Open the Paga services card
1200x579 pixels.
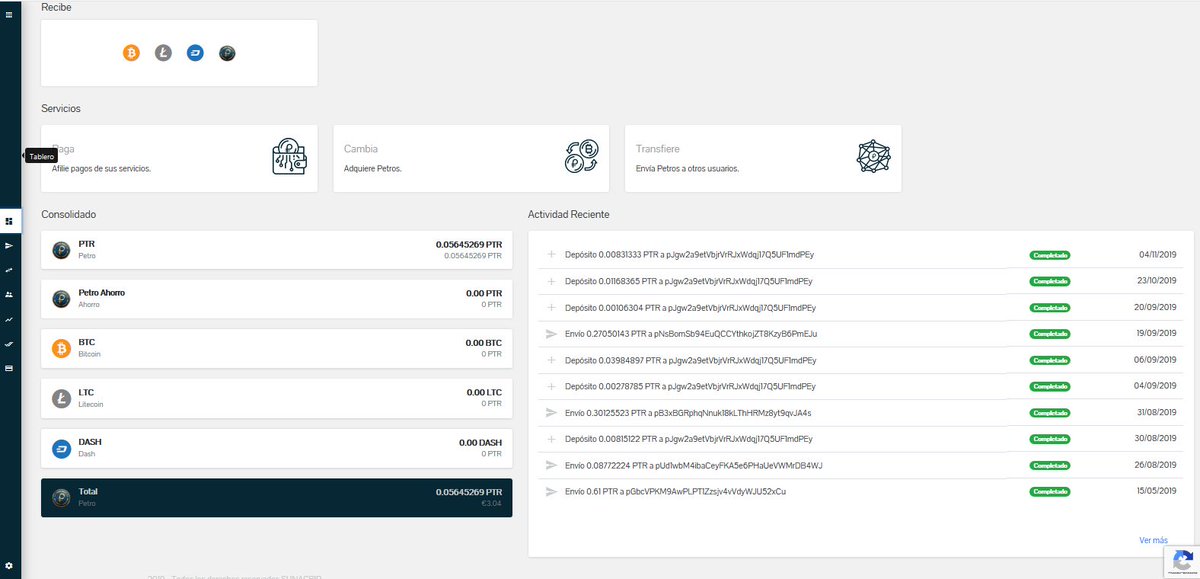pos(179,158)
